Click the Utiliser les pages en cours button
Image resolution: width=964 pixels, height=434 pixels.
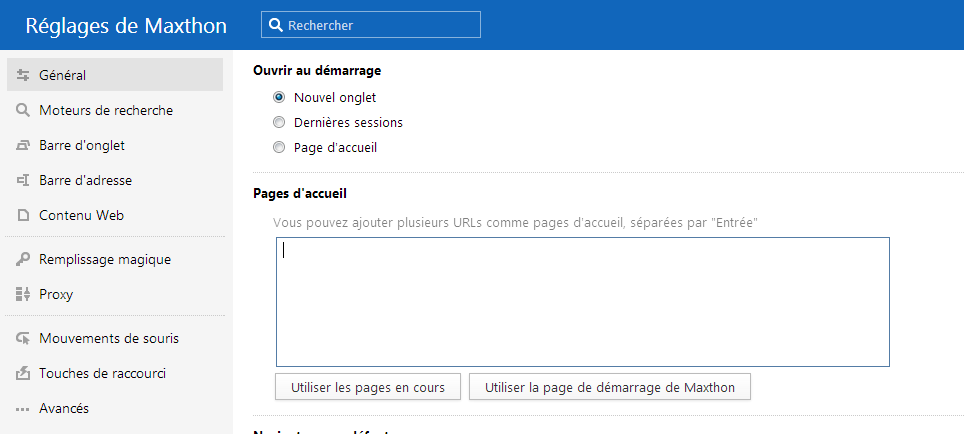click(368, 387)
